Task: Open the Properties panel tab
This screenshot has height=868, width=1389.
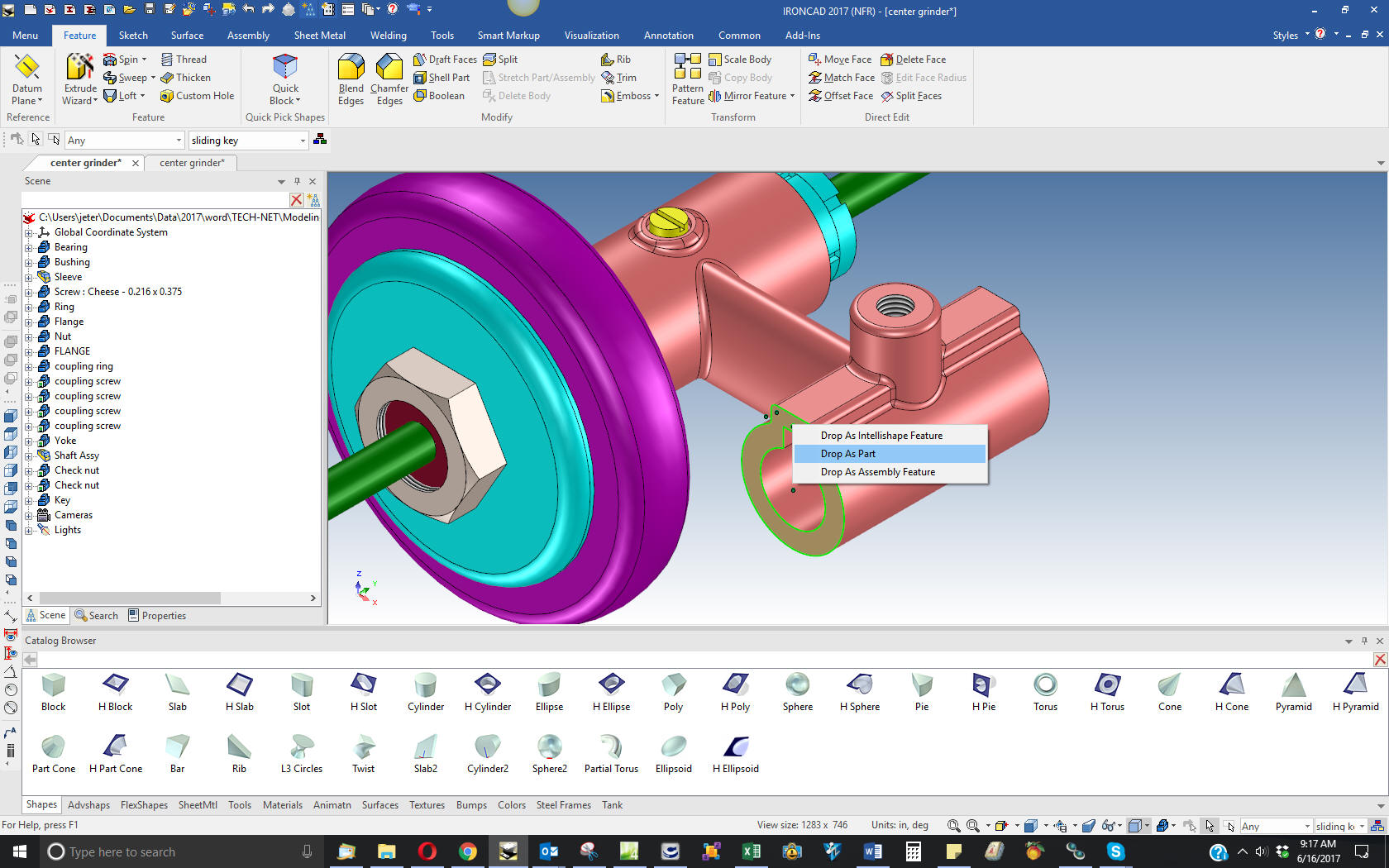Action: [156, 616]
